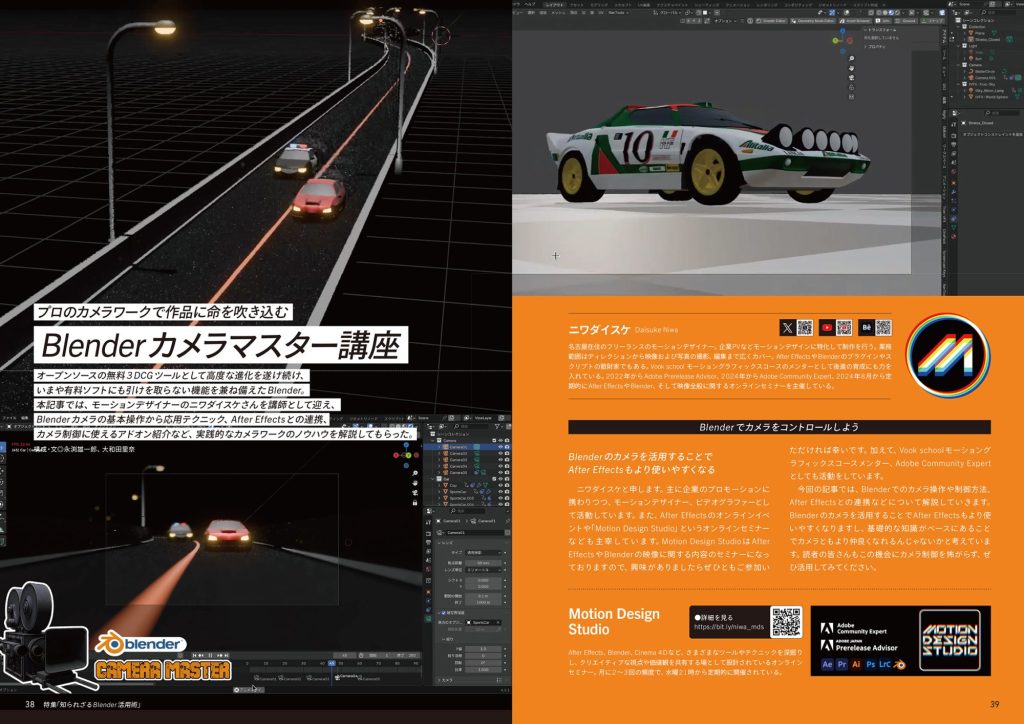Hide the Car collection eye icon
Viewport: 1024px width, 724px height.
point(501,479)
